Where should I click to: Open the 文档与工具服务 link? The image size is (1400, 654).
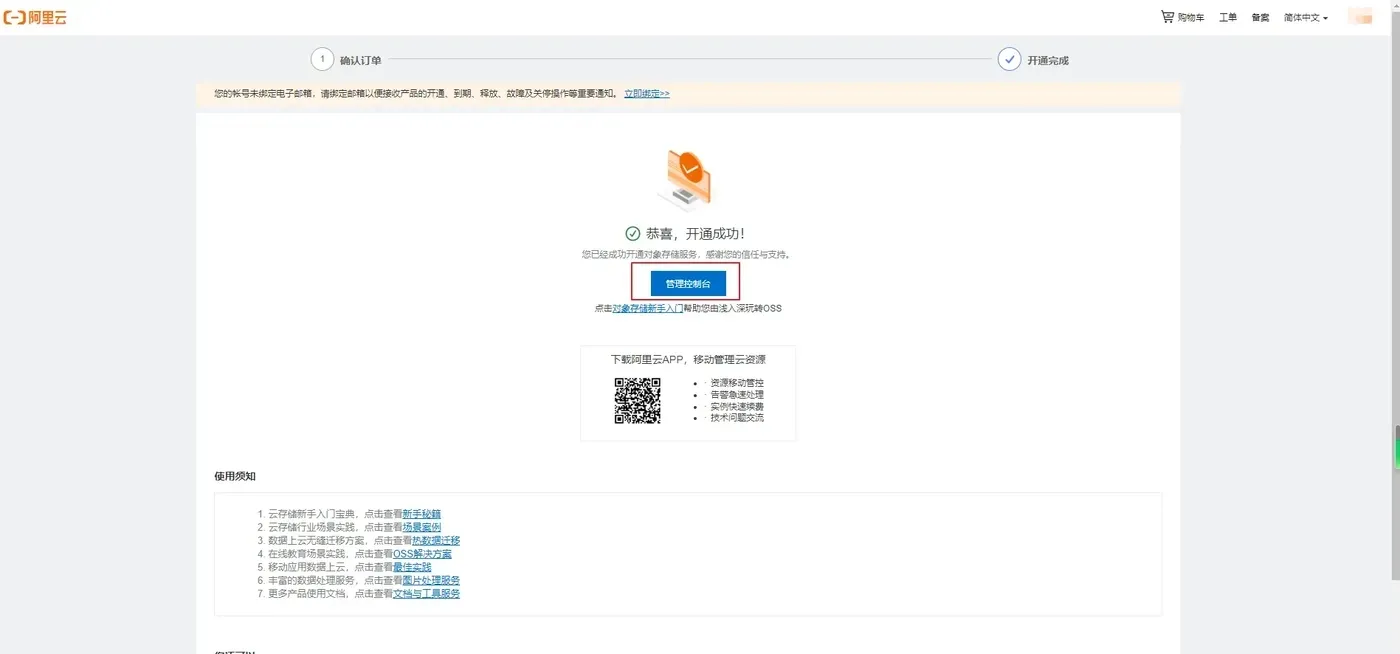426,593
